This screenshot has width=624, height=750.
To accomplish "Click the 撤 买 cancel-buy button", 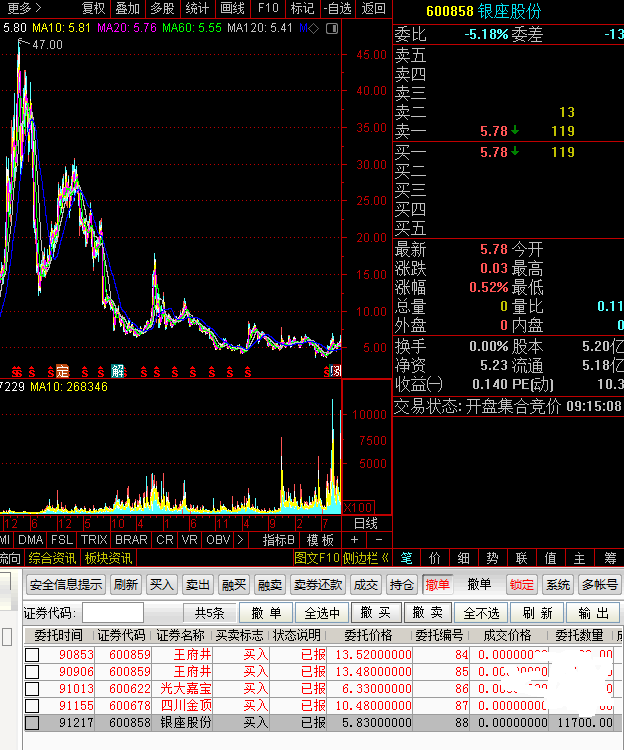I will tap(376, 613).
